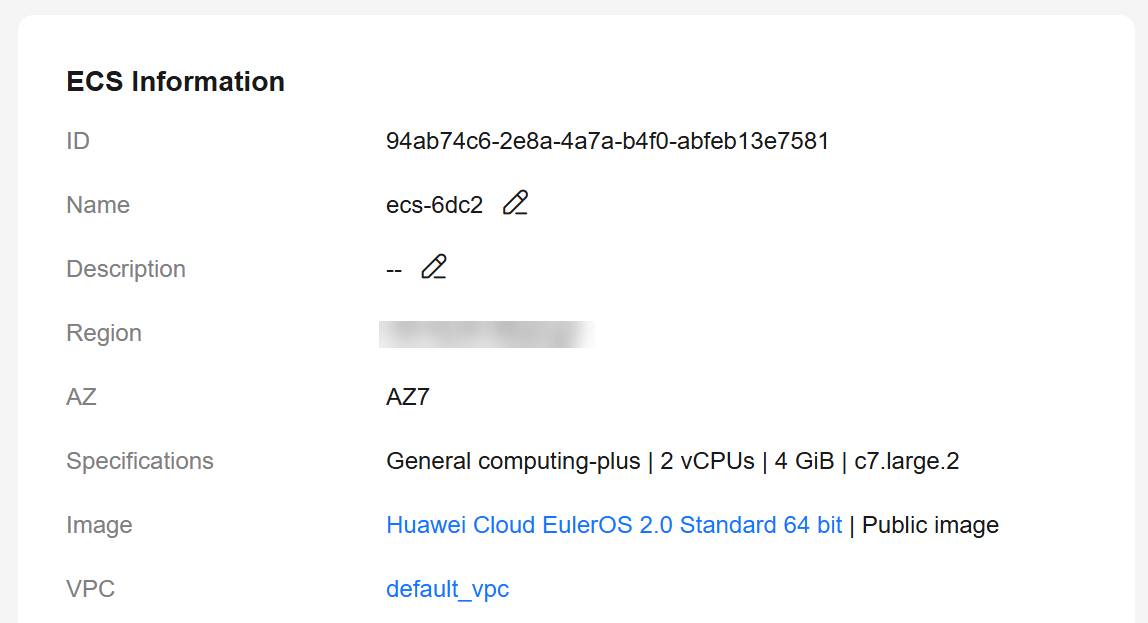The image size is (1148, 623).
Task: Open the default_vpc link
Action: point(447,589)
